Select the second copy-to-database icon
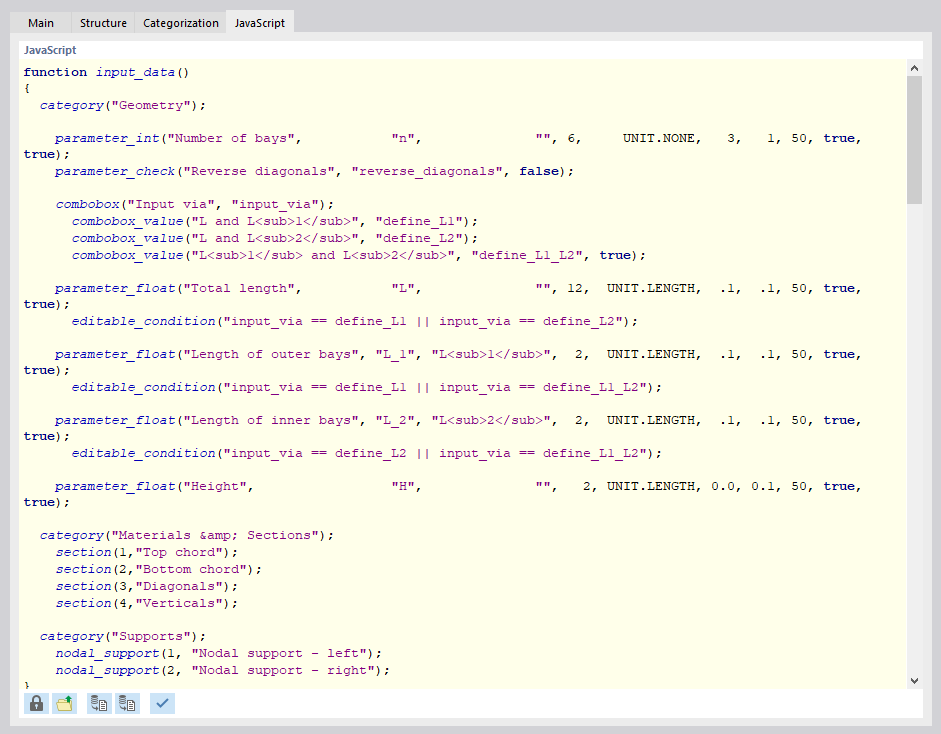 tap(127, 703)
